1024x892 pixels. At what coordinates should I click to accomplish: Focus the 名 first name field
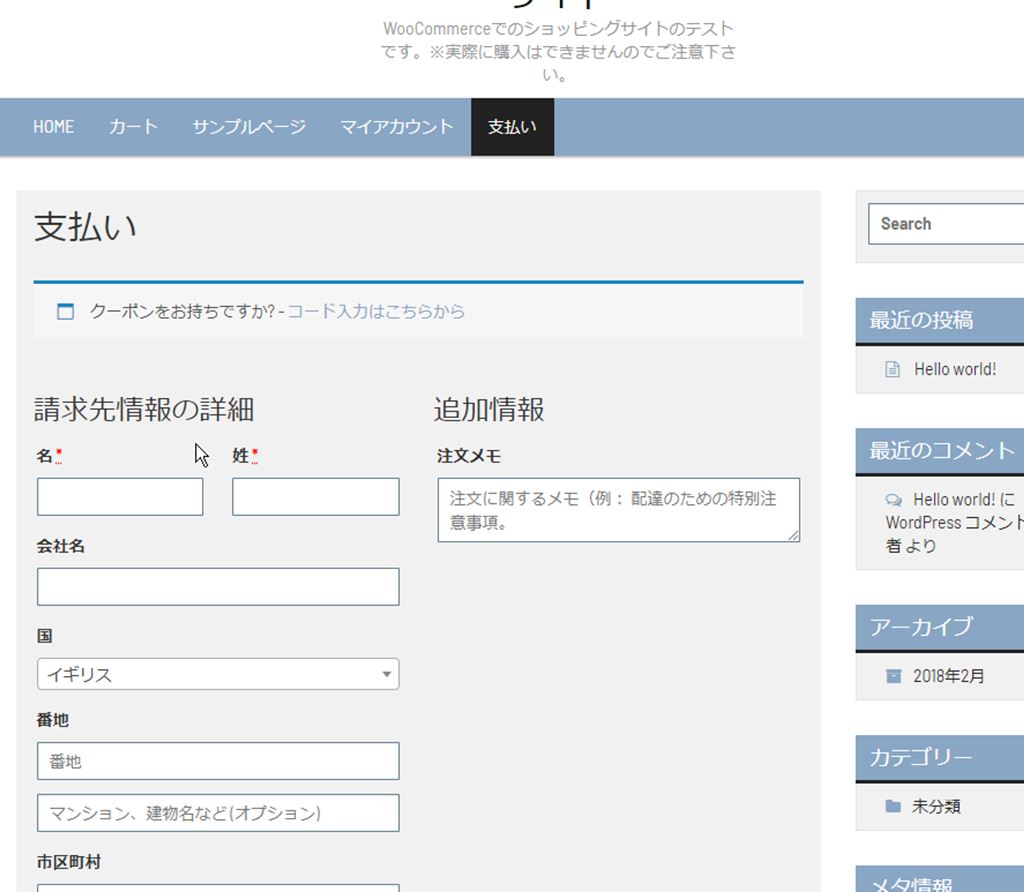(120, 497)
